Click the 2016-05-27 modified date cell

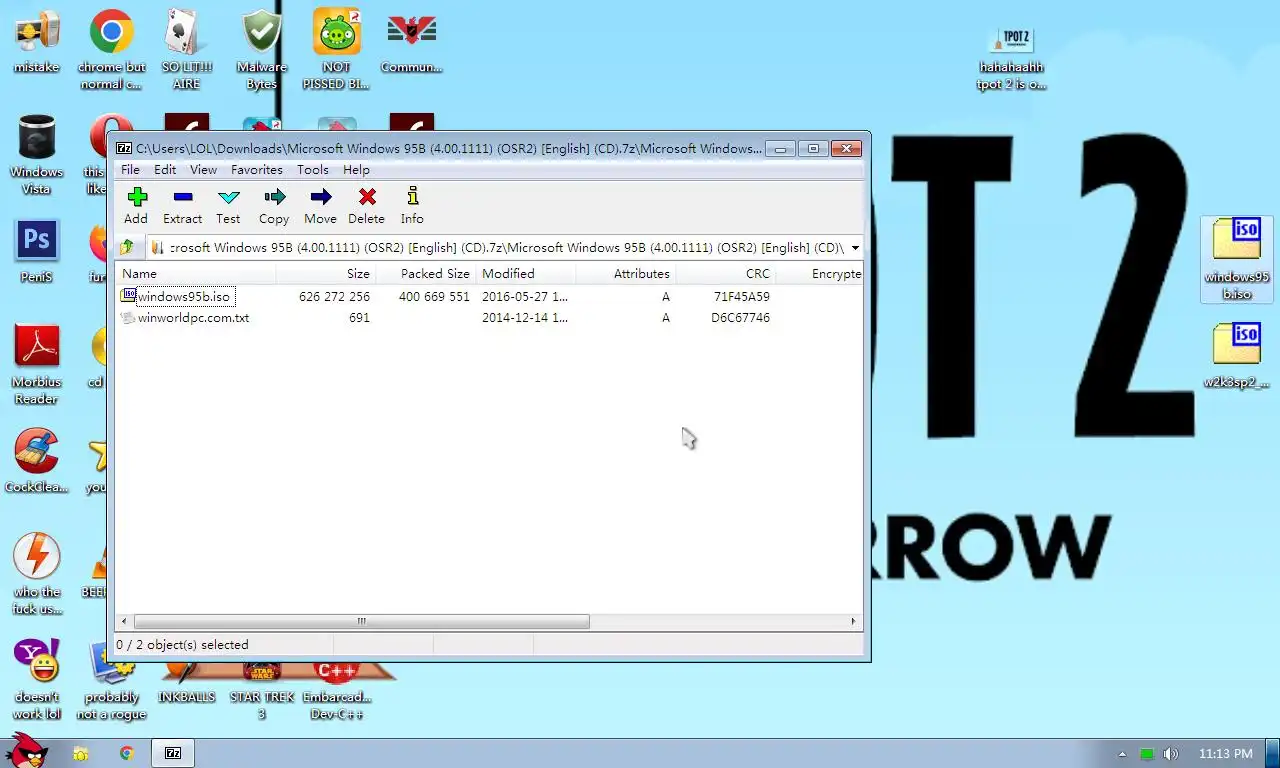click(525, 297)
